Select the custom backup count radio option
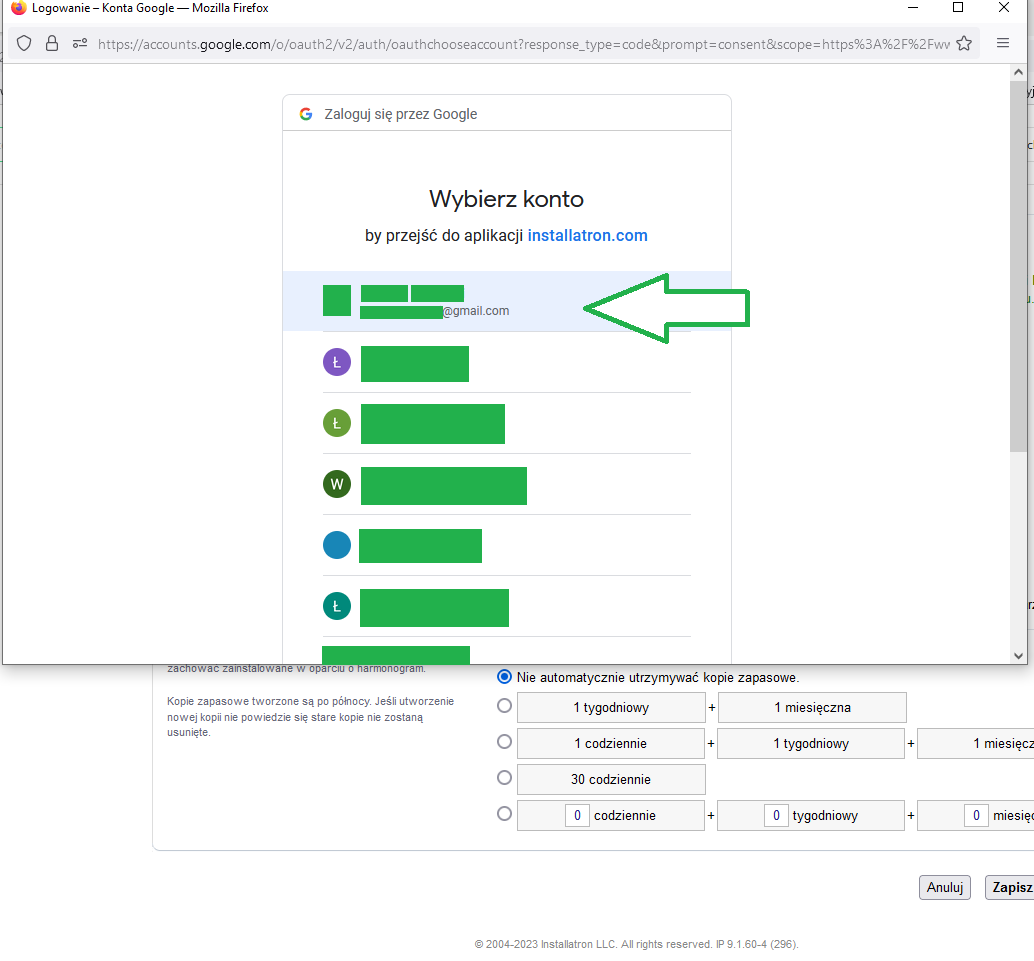This screenshot has height=961, width=1034. click(x=505, y=814)
